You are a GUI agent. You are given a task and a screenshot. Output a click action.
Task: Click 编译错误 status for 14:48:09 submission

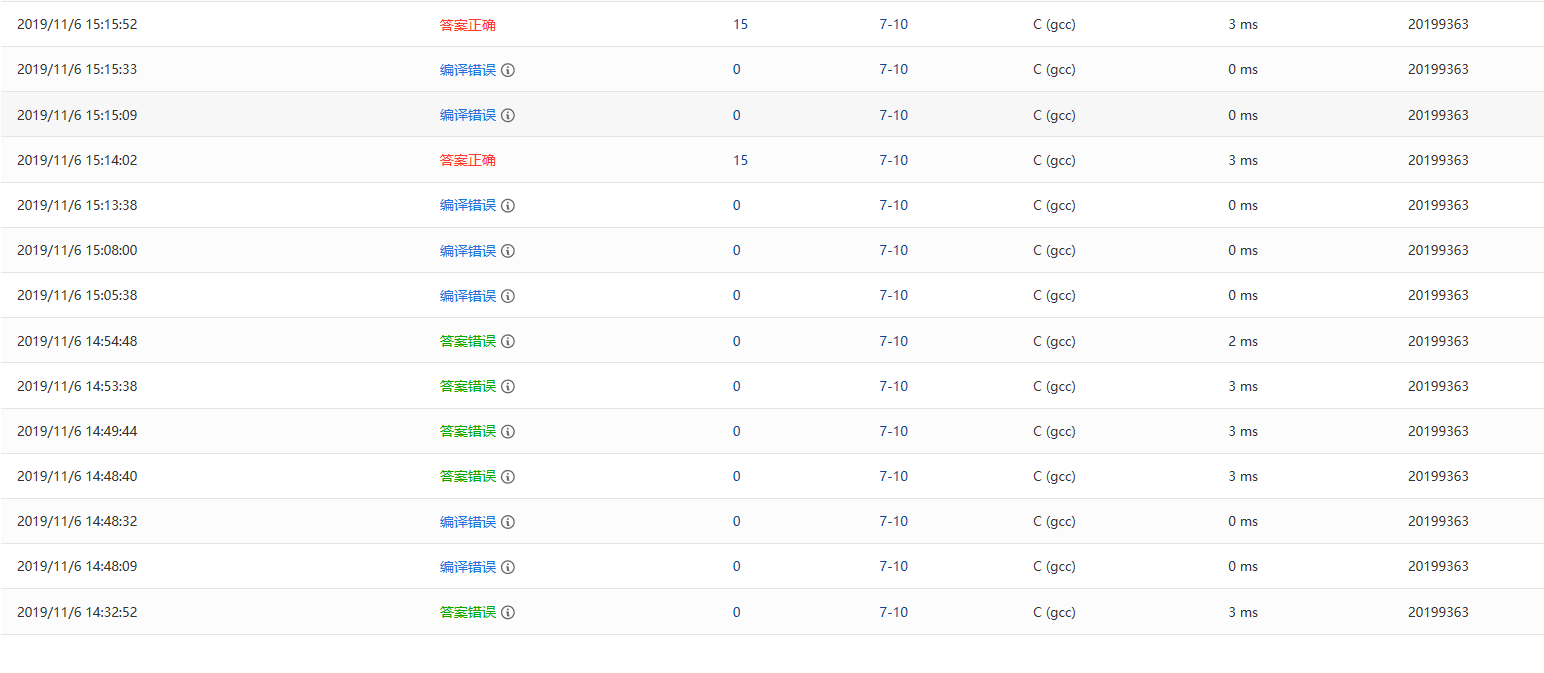pos(468,567)
